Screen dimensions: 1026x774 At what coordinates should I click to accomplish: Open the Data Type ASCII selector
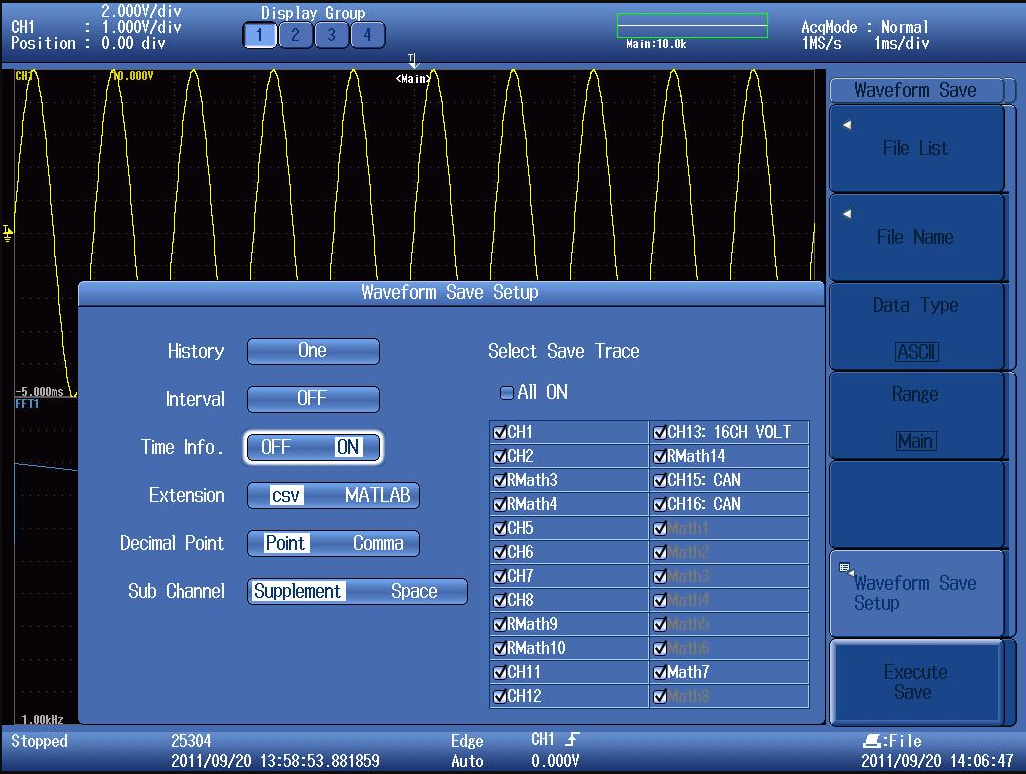(x=915, y=328)
